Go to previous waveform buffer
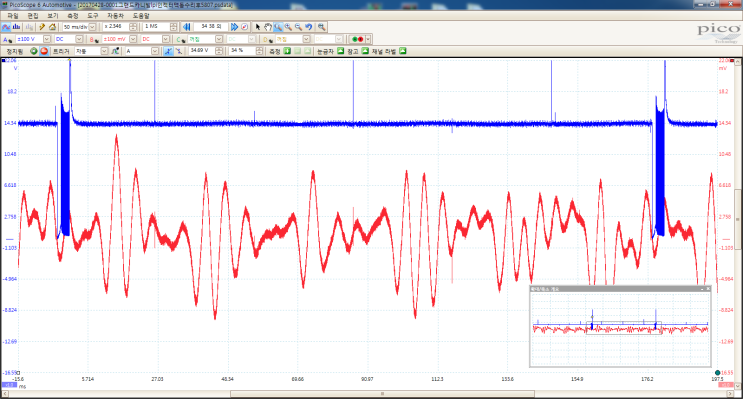This screenshot has height=399, width=743. [x=186, y=27]
